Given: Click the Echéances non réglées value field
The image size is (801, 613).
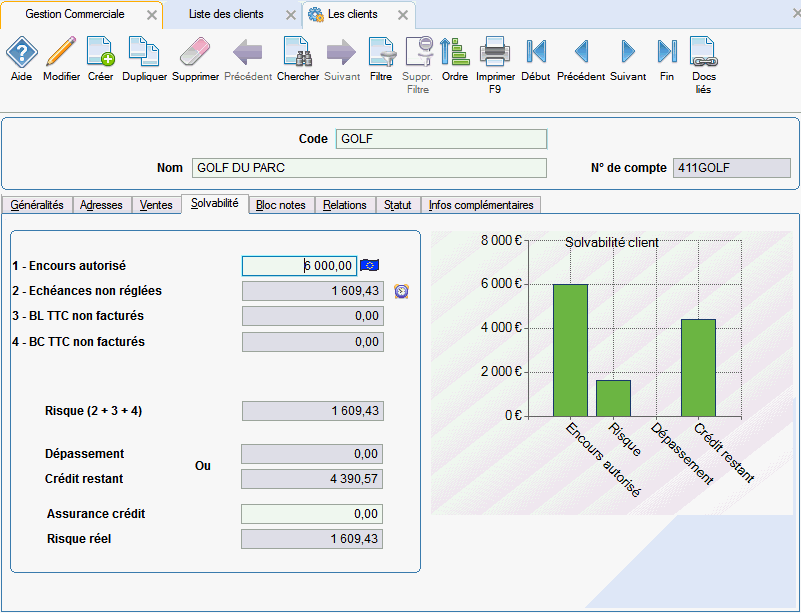Looking at the screenshot, I should coord(313,291).
